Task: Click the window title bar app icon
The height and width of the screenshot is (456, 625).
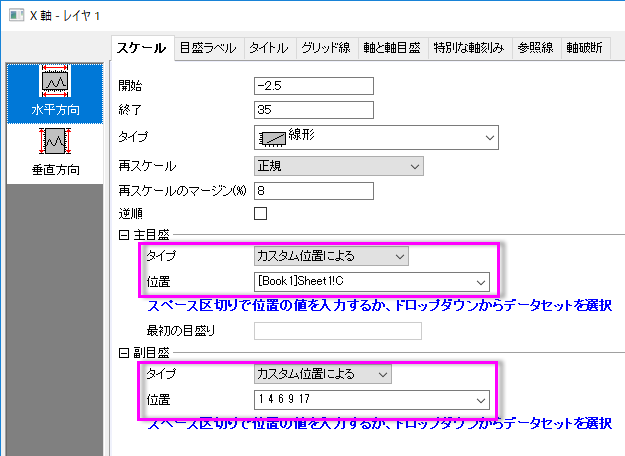Action: point(16,15)
